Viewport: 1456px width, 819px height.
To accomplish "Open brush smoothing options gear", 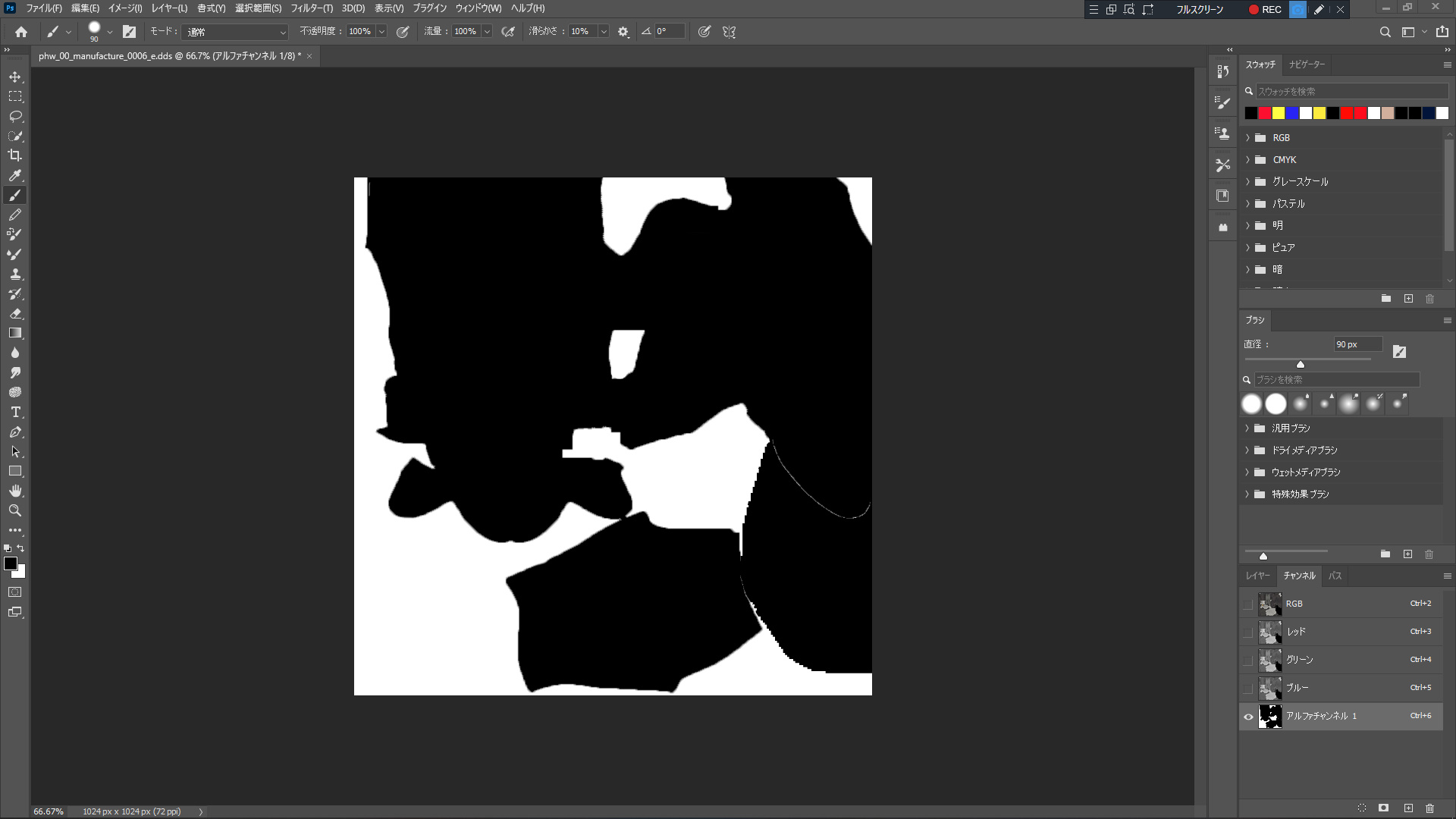I will [623, 32].
